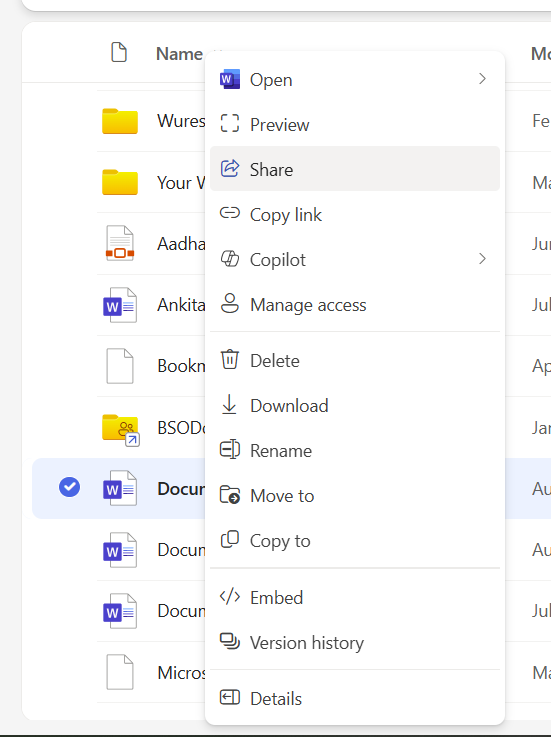551x737 pixels.
Task: Click the Embed code brackets icon
Action: tap(230, 597)
